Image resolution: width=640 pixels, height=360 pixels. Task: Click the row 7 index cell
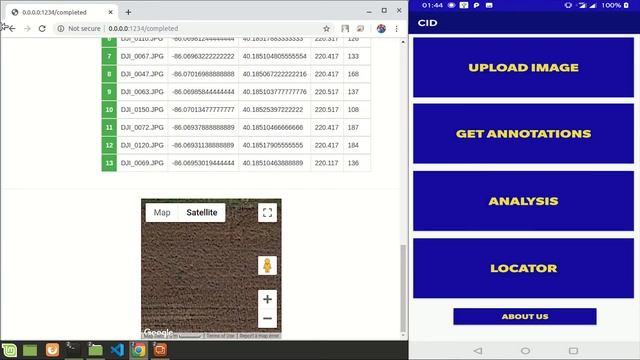(x=109, y=56)
